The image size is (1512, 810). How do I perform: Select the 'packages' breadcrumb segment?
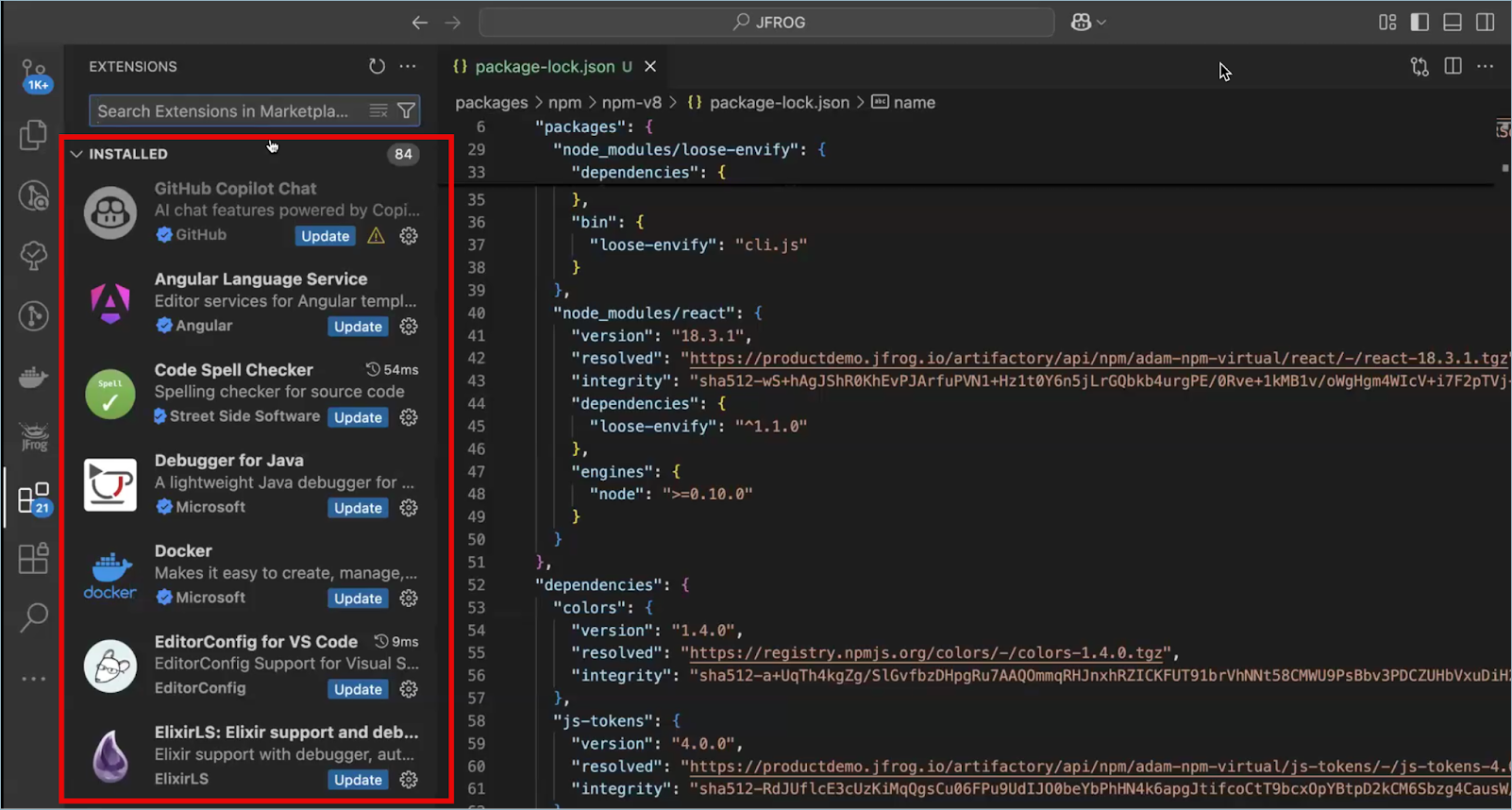tap(492, 102)
